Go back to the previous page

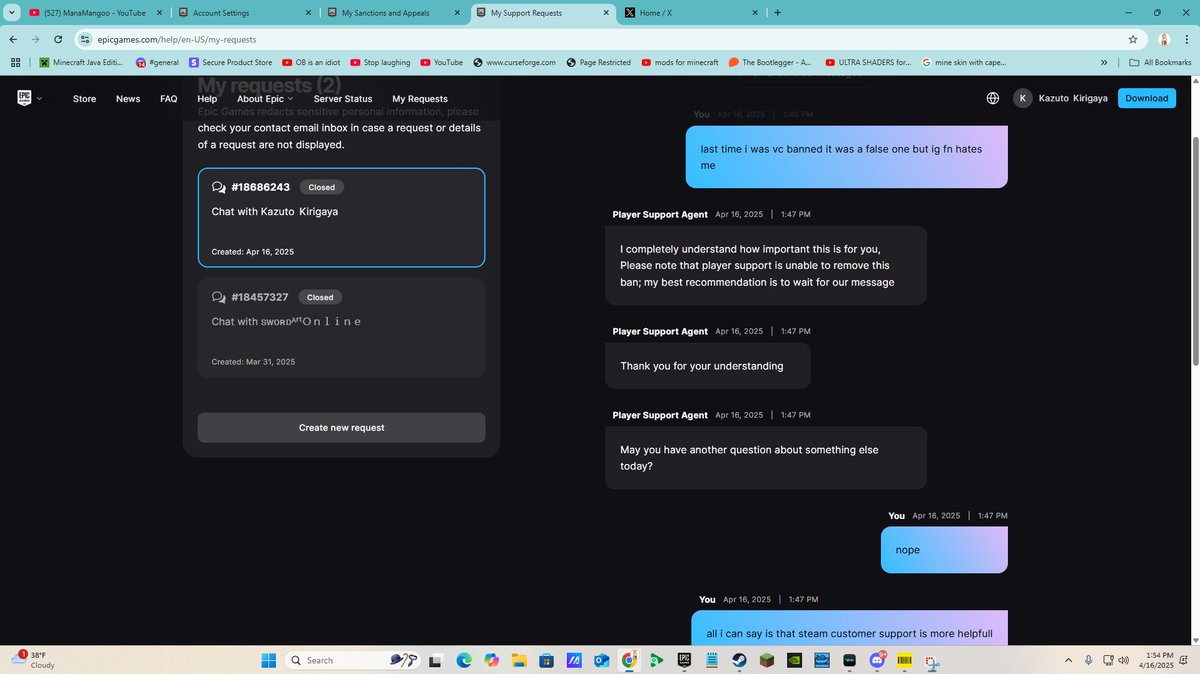tap(13, 39)
